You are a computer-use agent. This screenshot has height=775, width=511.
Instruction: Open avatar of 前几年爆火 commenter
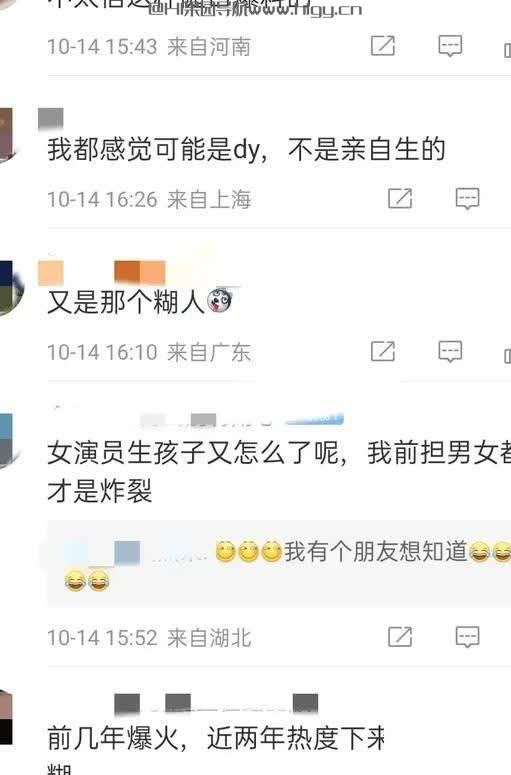(7, 718)
